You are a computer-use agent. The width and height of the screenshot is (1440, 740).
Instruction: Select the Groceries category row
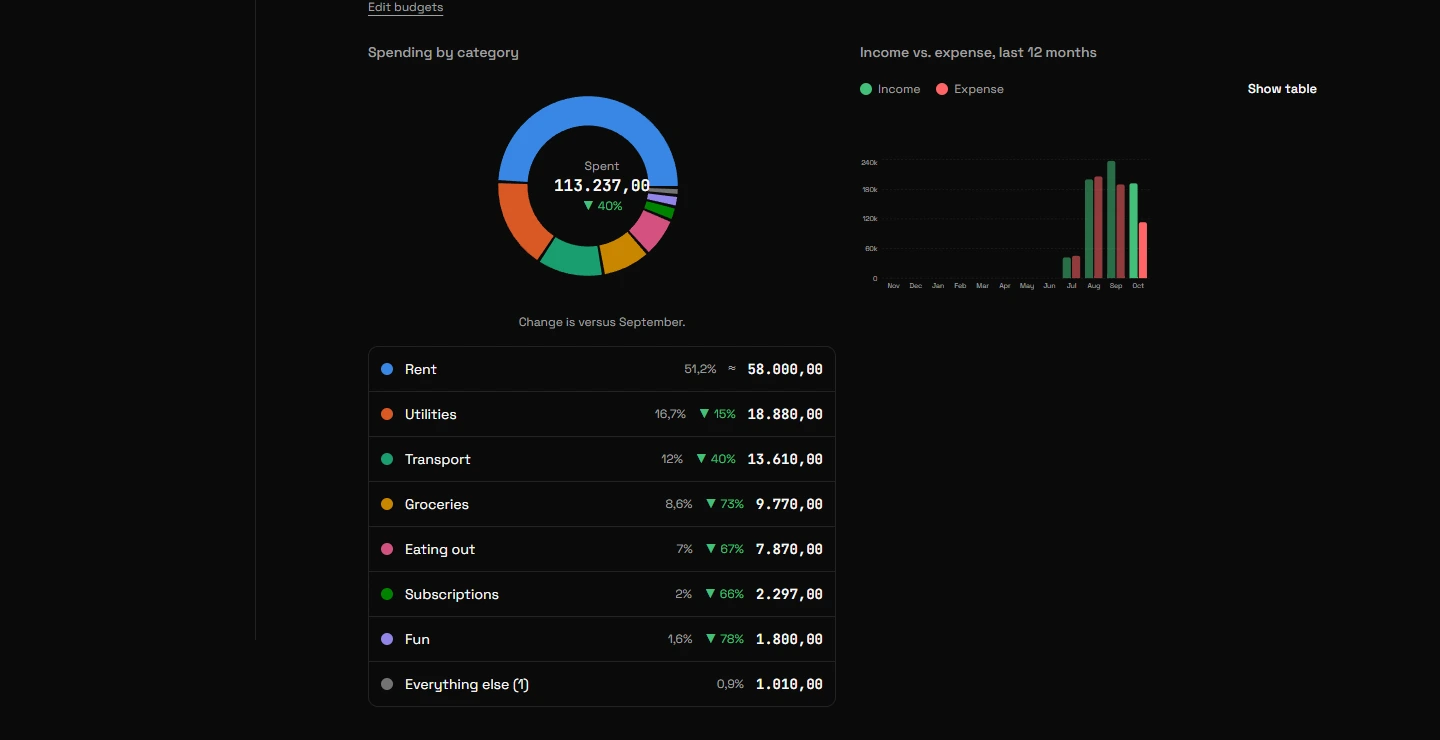pos(602,504)
